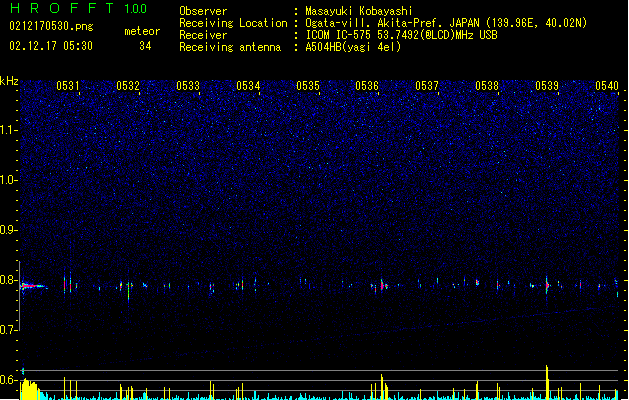This screenshot has height=400, width=629.
Task: Click the 0538 time marker
Action: coord(487,86)
